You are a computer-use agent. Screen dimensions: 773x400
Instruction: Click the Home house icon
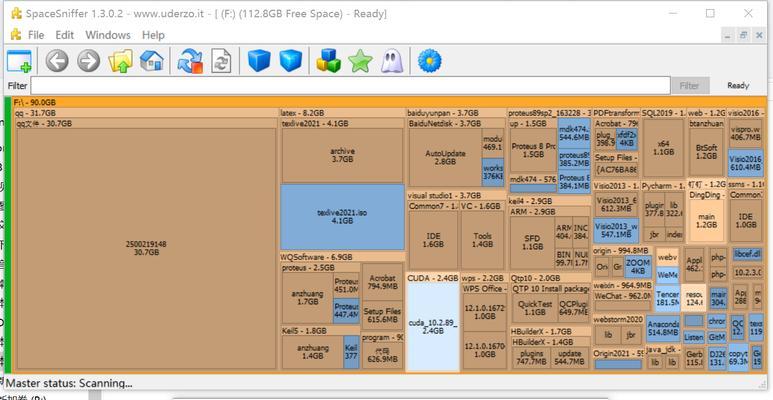pyautogui.click(x=152, y=62)
